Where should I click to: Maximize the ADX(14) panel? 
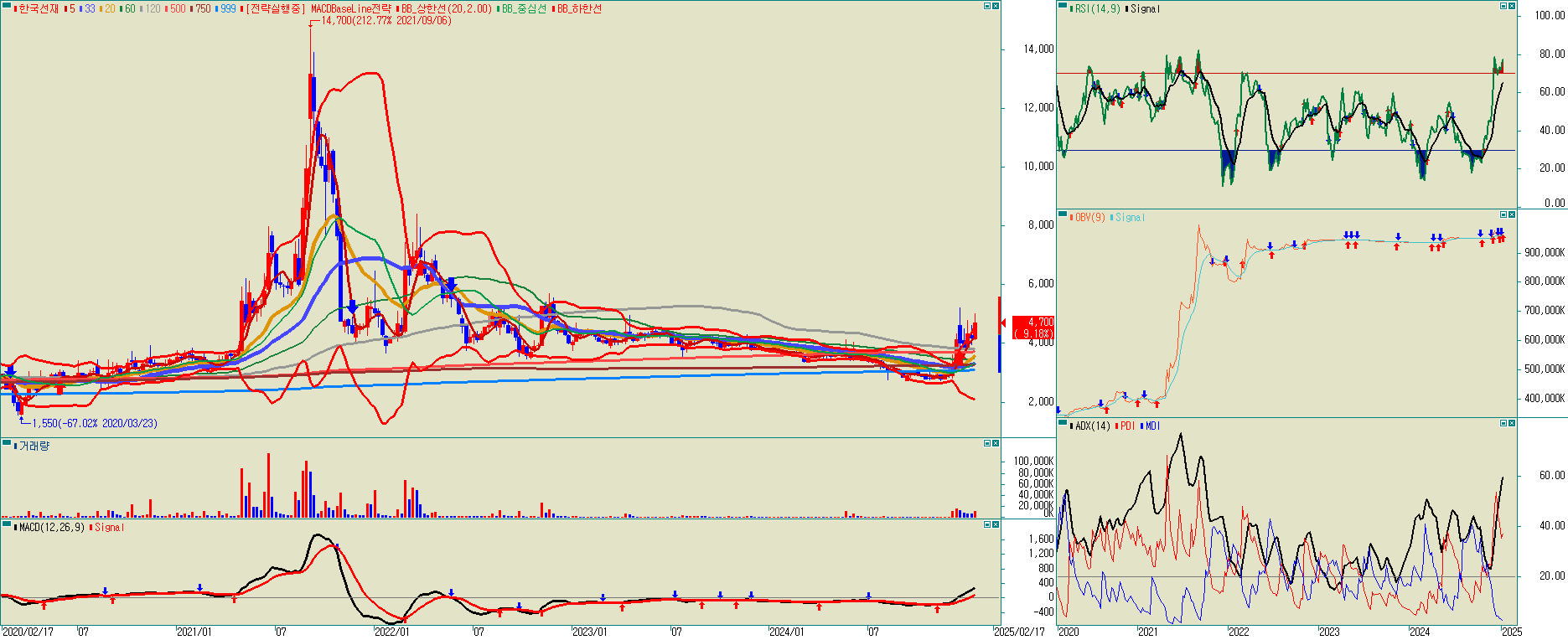(1503, 423)
